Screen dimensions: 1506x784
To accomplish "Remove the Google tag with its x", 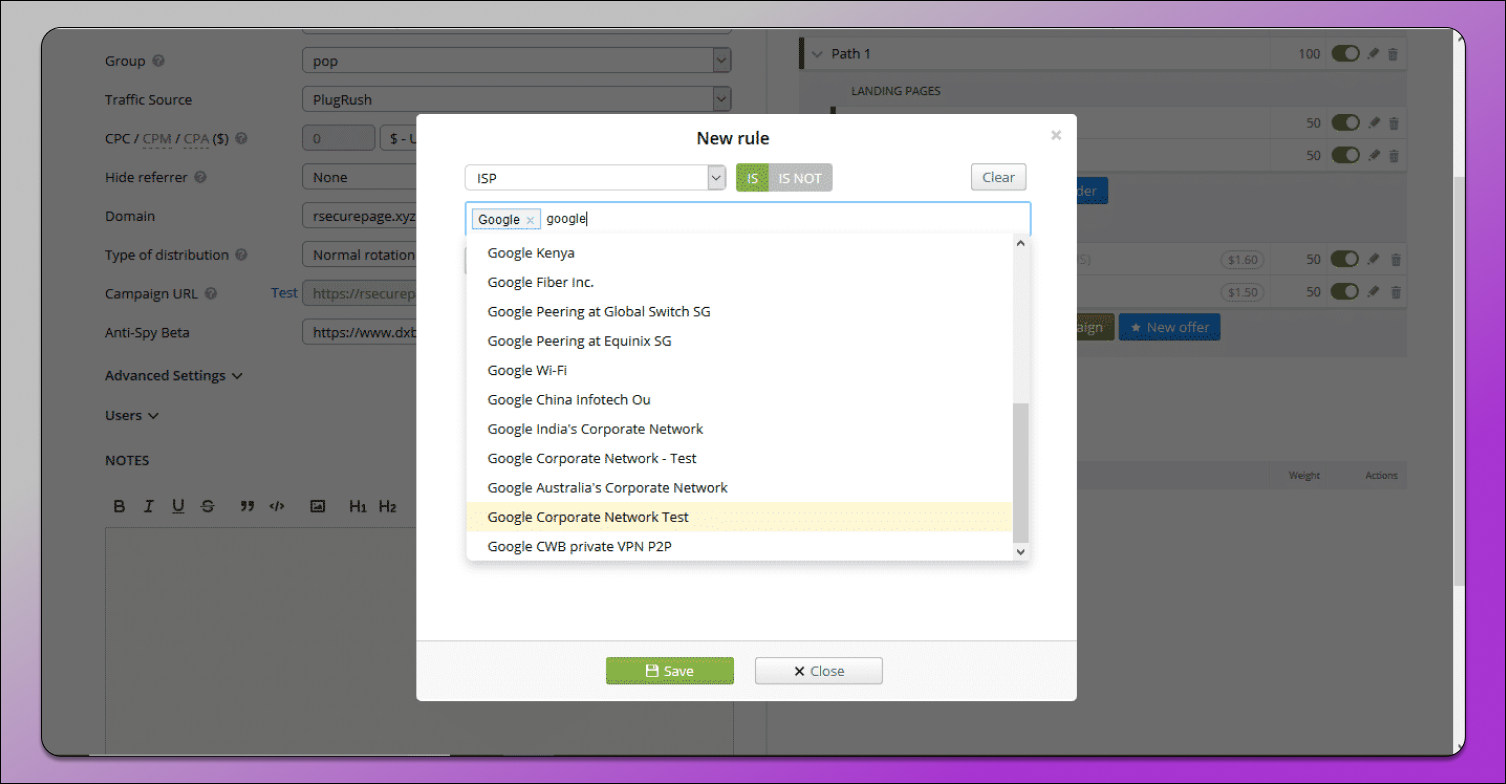I will click(530, 220).
